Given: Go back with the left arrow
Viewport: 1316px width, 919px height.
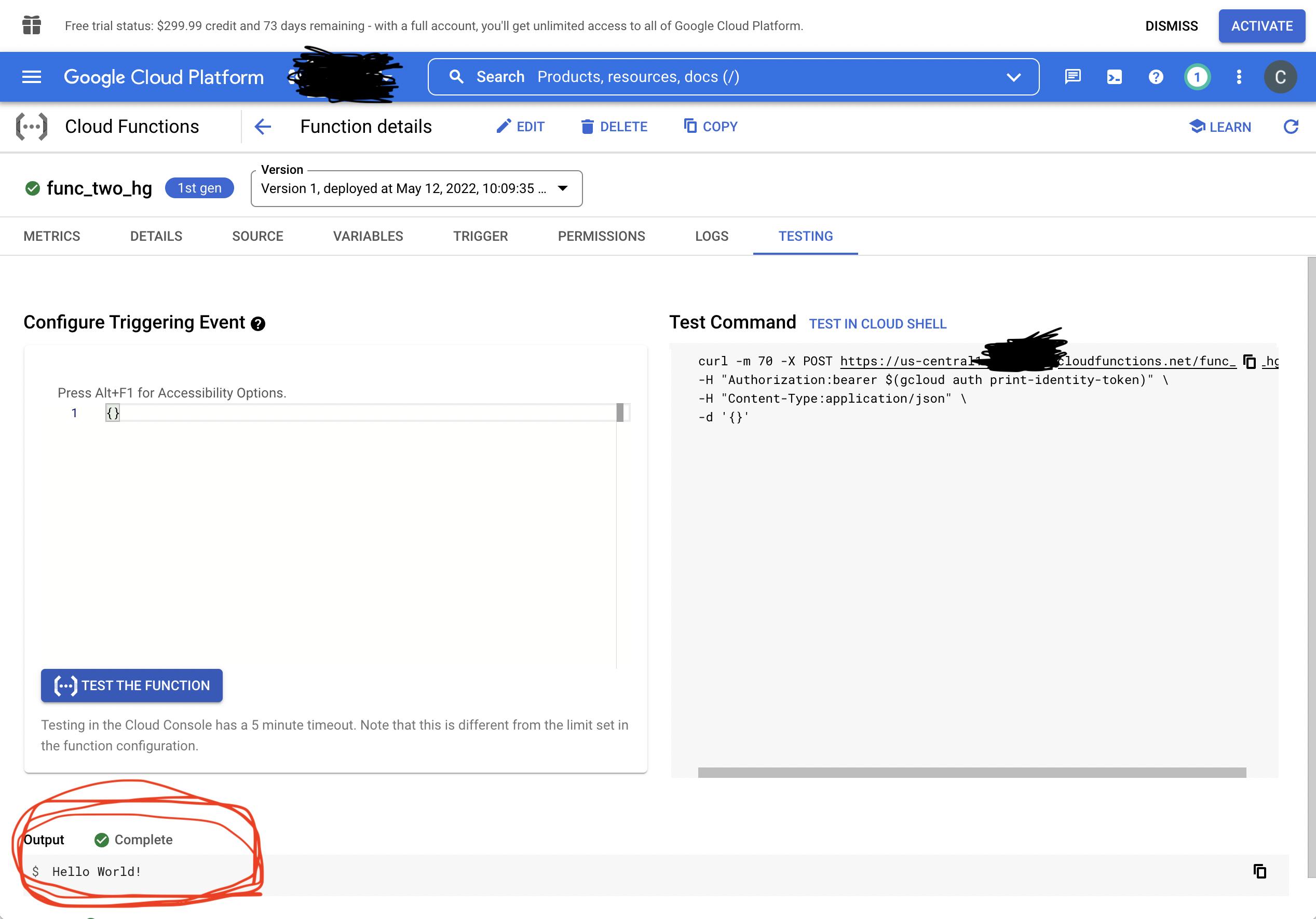Looking at the screenshot, I should tap(263, 127).
